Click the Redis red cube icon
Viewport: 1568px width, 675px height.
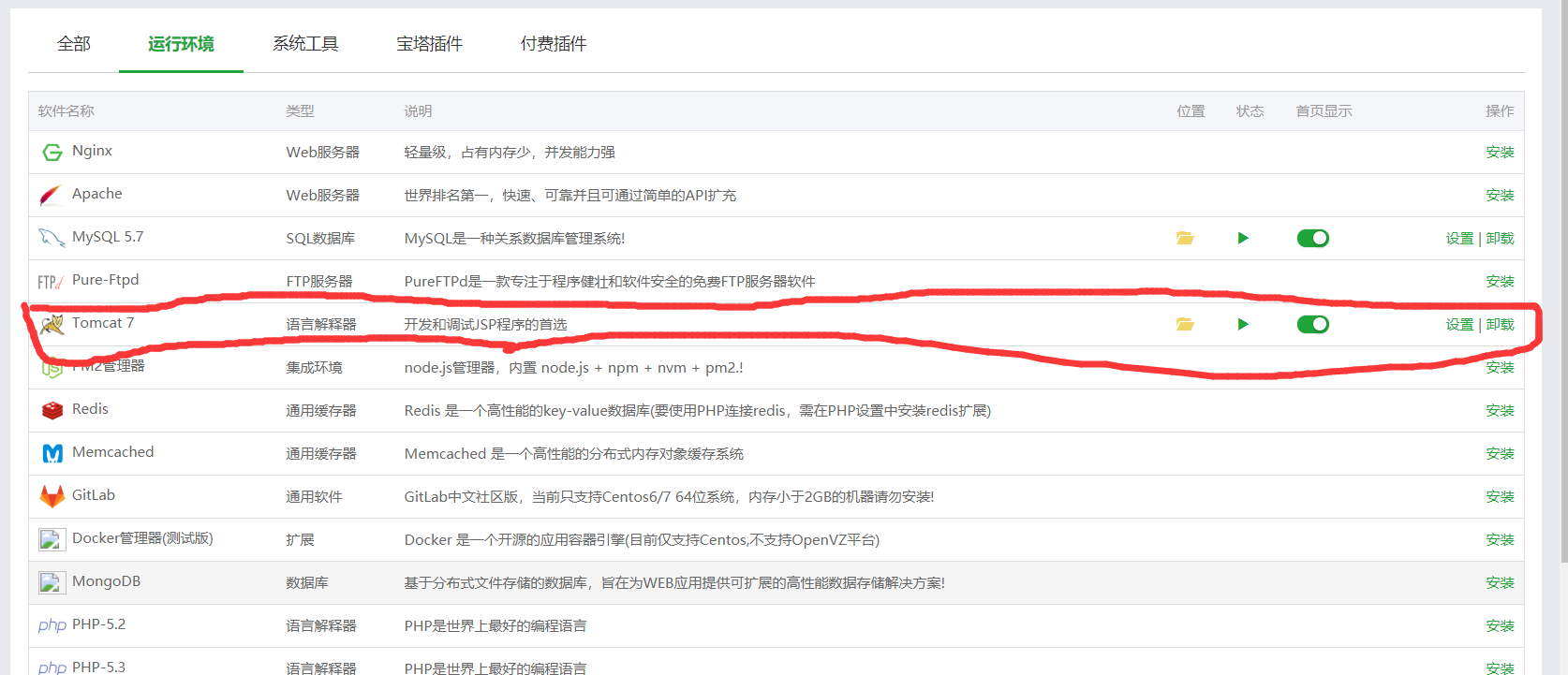pyautogui.click(x=52, y=410)
